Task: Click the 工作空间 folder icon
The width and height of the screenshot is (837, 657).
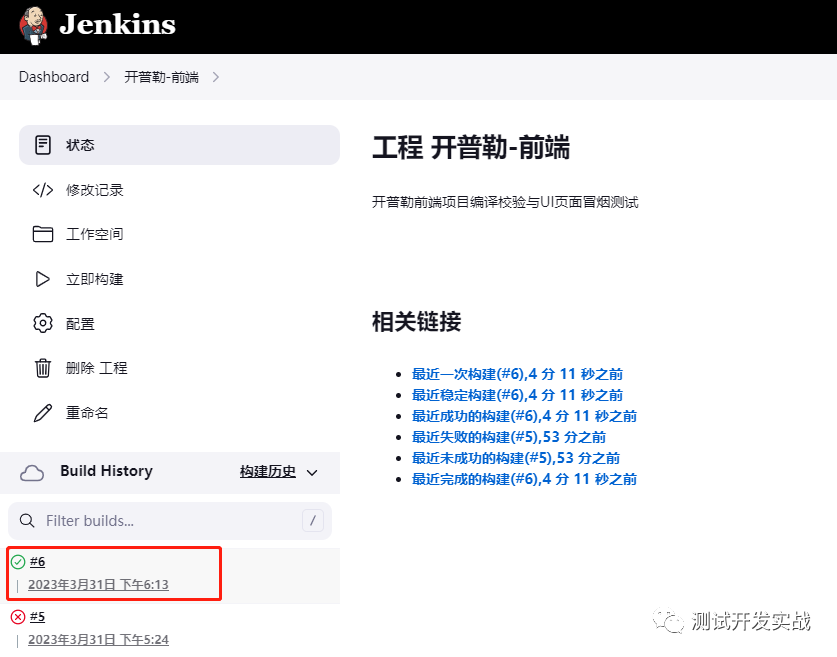Action: tap(43, 234)
